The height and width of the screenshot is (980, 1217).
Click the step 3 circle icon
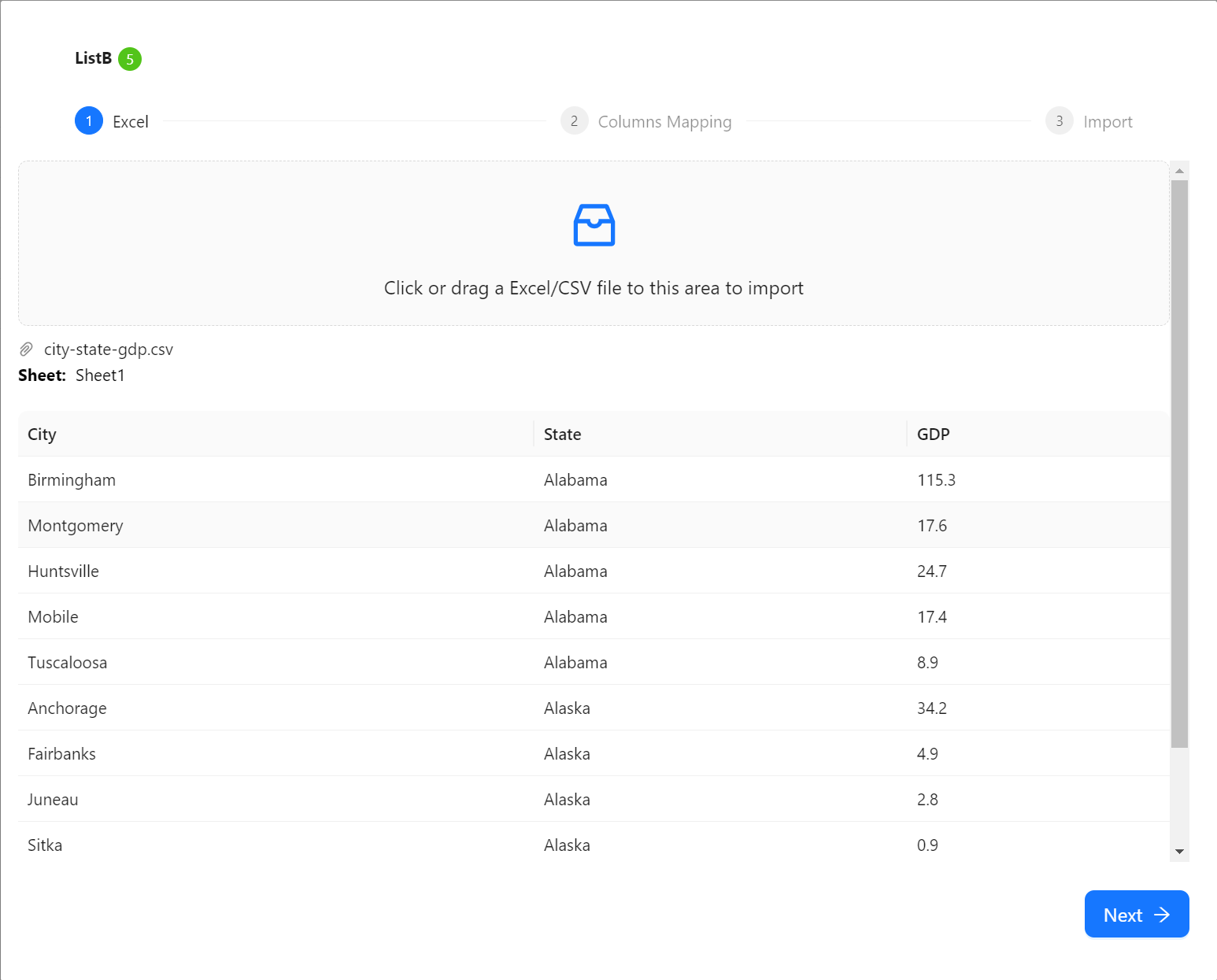[x=1060, y=120]
